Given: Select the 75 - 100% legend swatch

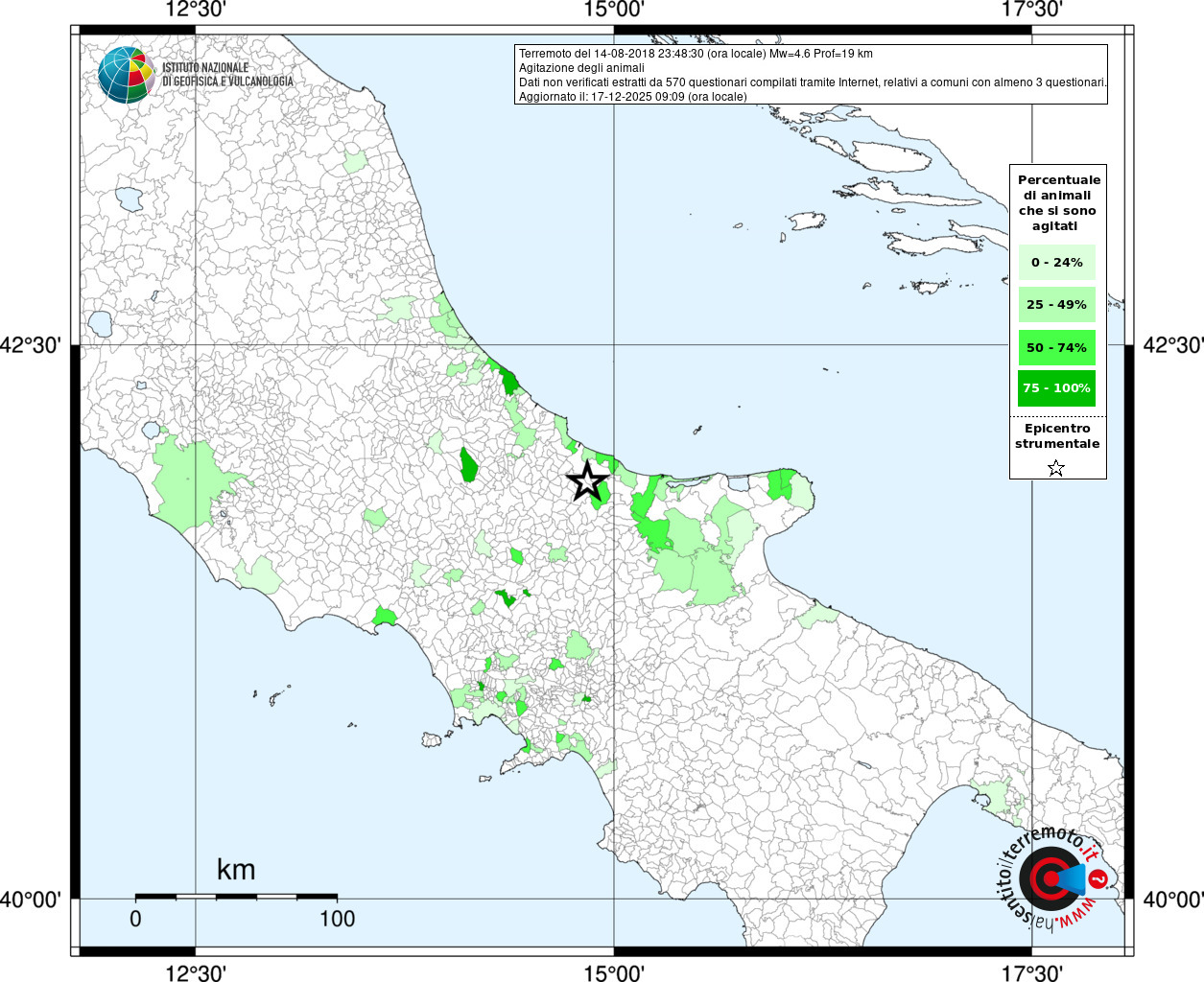Looking at the screenshot, I should pyautogui.click(x=1056, y=388).
